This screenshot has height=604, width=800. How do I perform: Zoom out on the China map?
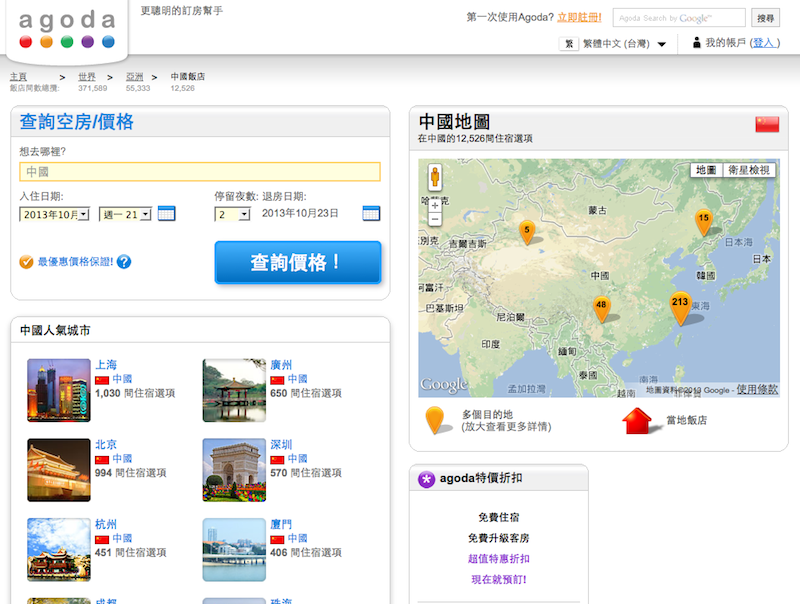pos(435,219)
